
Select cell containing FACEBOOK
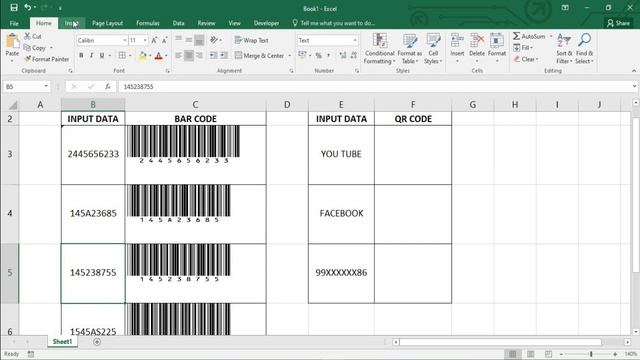coord(341,214)
